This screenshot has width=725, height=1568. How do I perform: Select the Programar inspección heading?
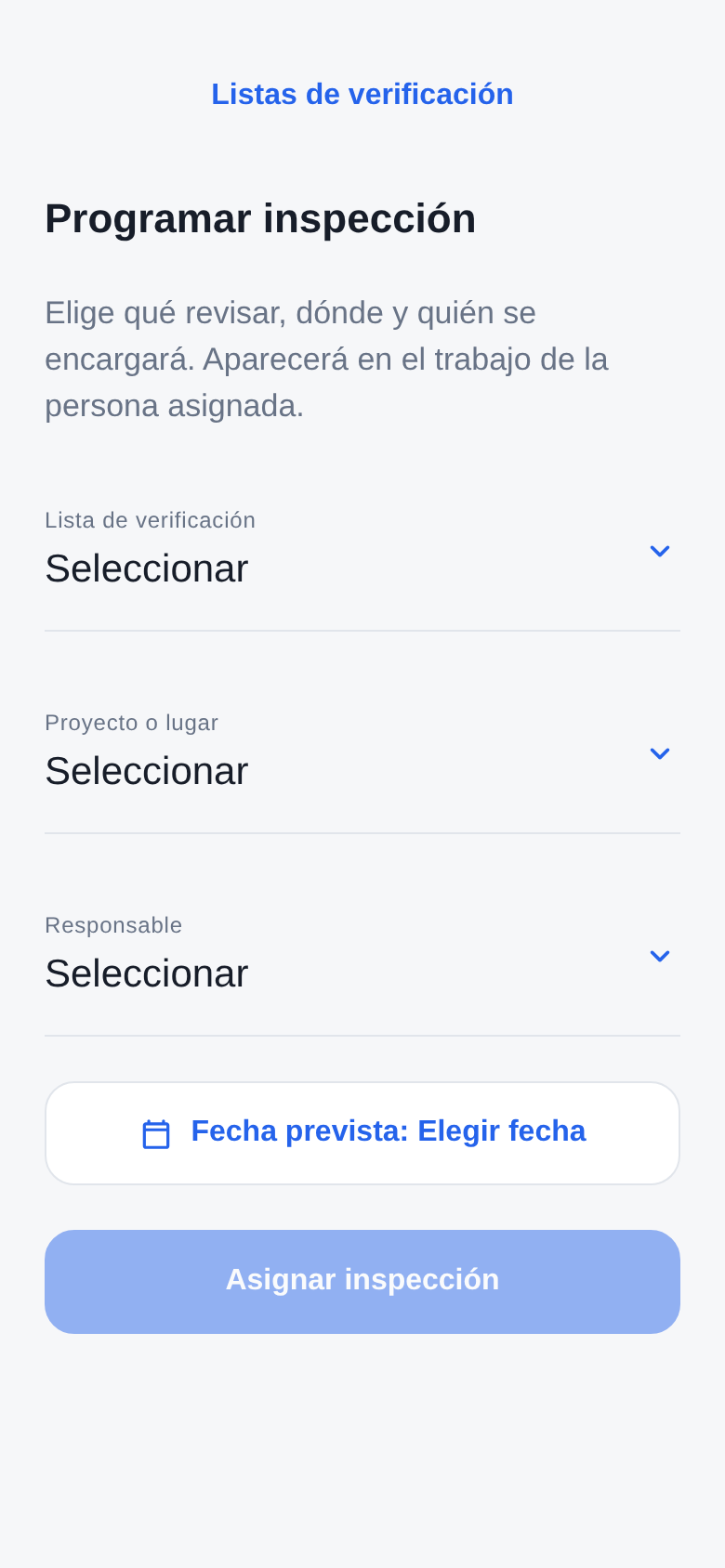[x=260, y=219]
